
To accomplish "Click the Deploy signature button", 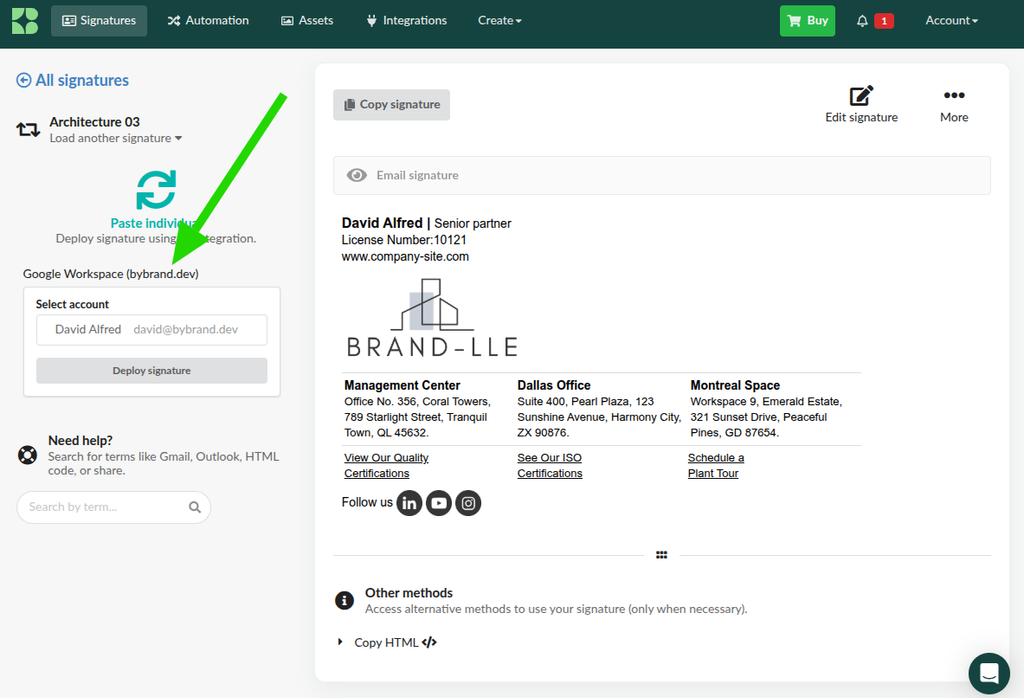I will (x=152, y=370).
